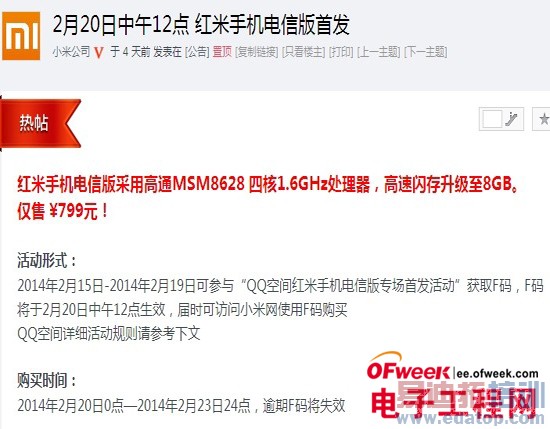Click the red V verified badge

point(99,53)
